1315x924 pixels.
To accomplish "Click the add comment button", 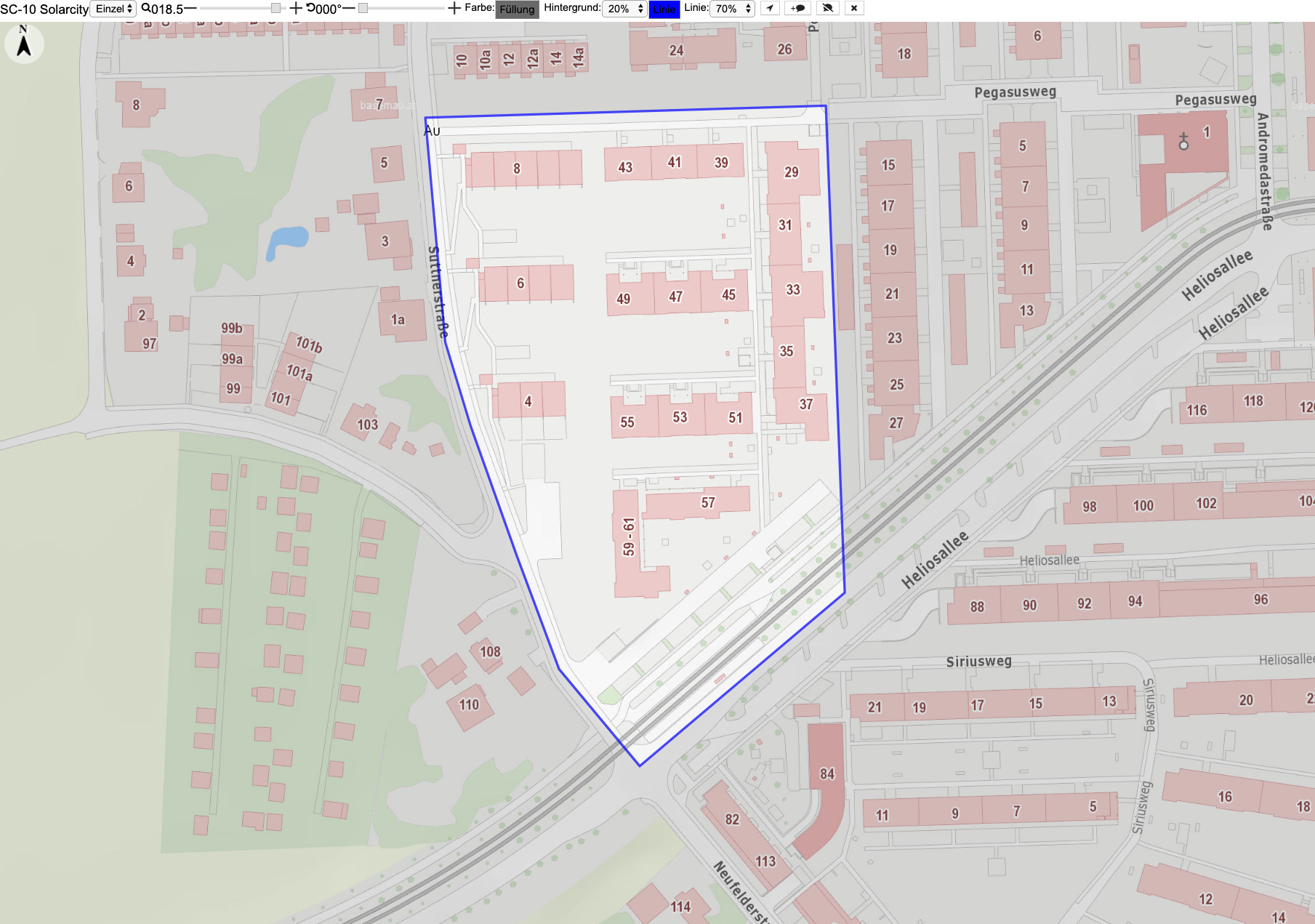I will [798, 9].
